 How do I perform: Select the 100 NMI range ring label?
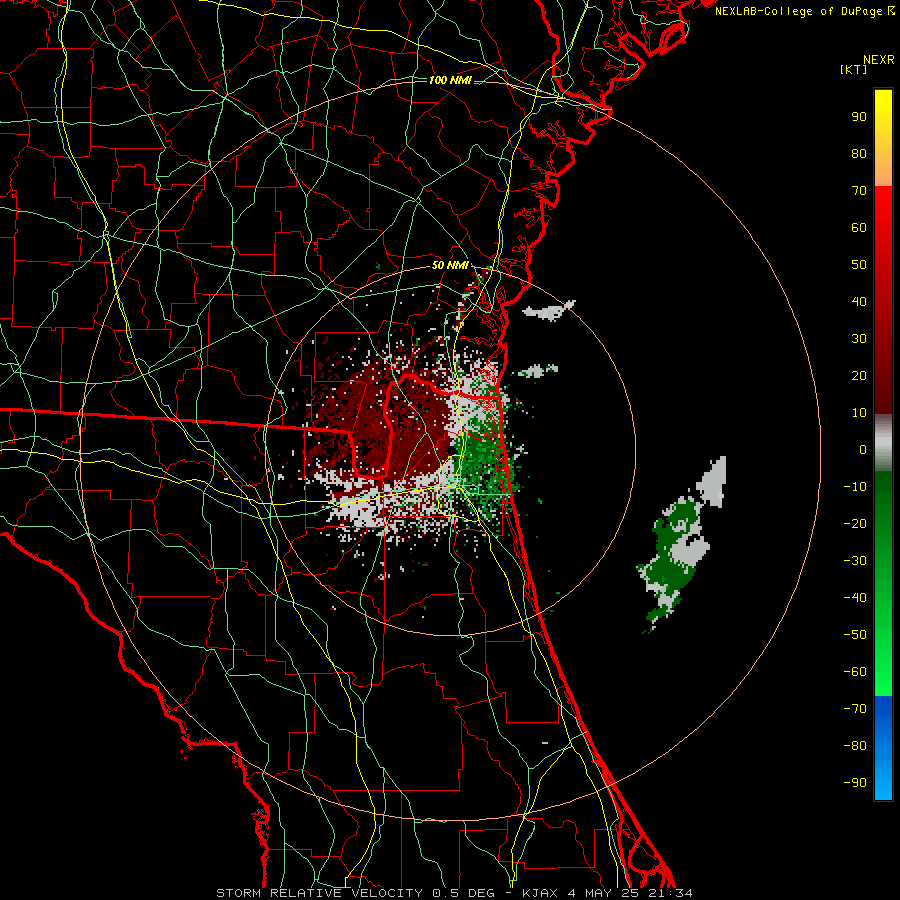pos(450,80)
